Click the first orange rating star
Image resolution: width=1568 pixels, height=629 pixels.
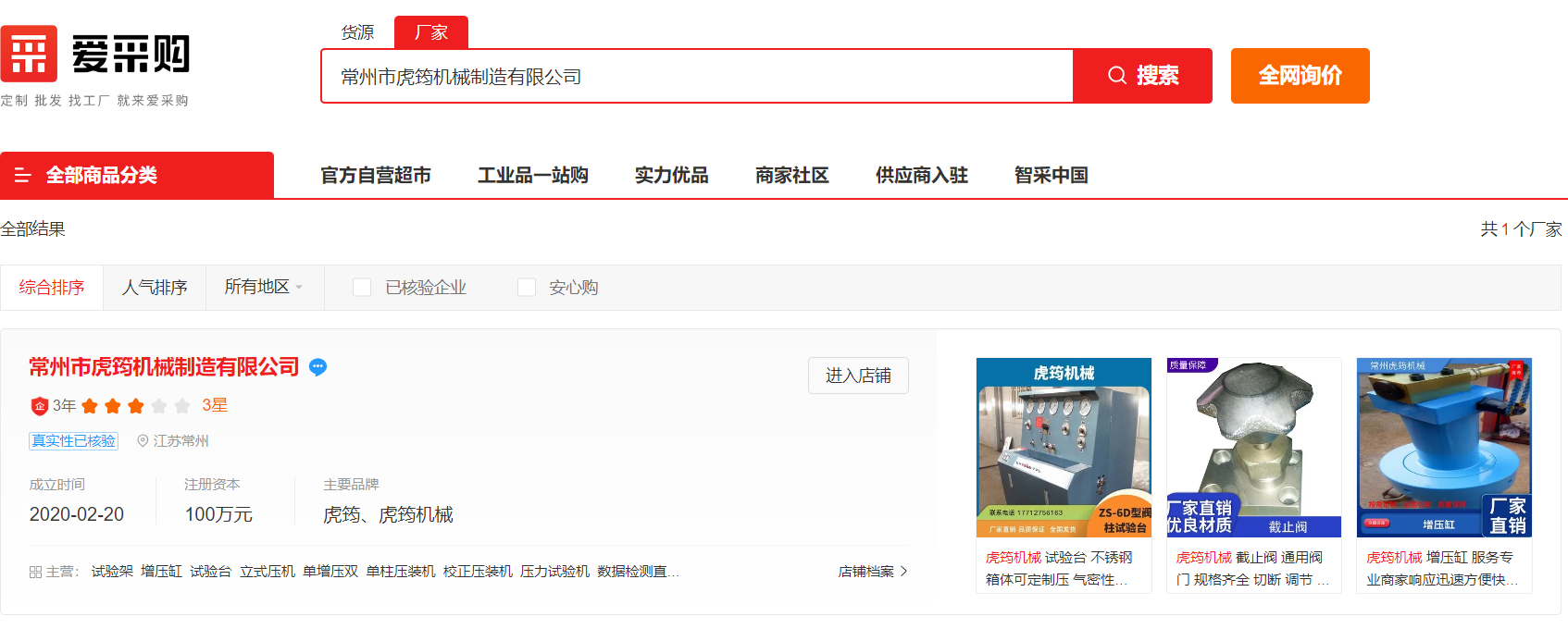tap(90, 406)
